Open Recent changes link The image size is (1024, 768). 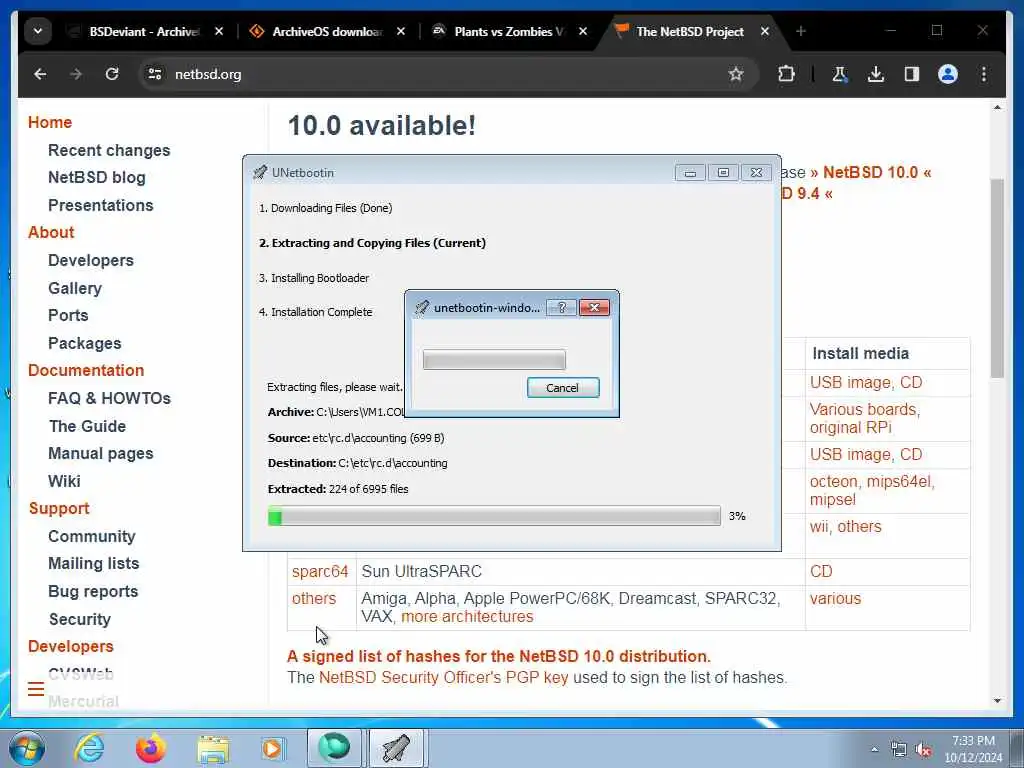(x=109, y=150)
